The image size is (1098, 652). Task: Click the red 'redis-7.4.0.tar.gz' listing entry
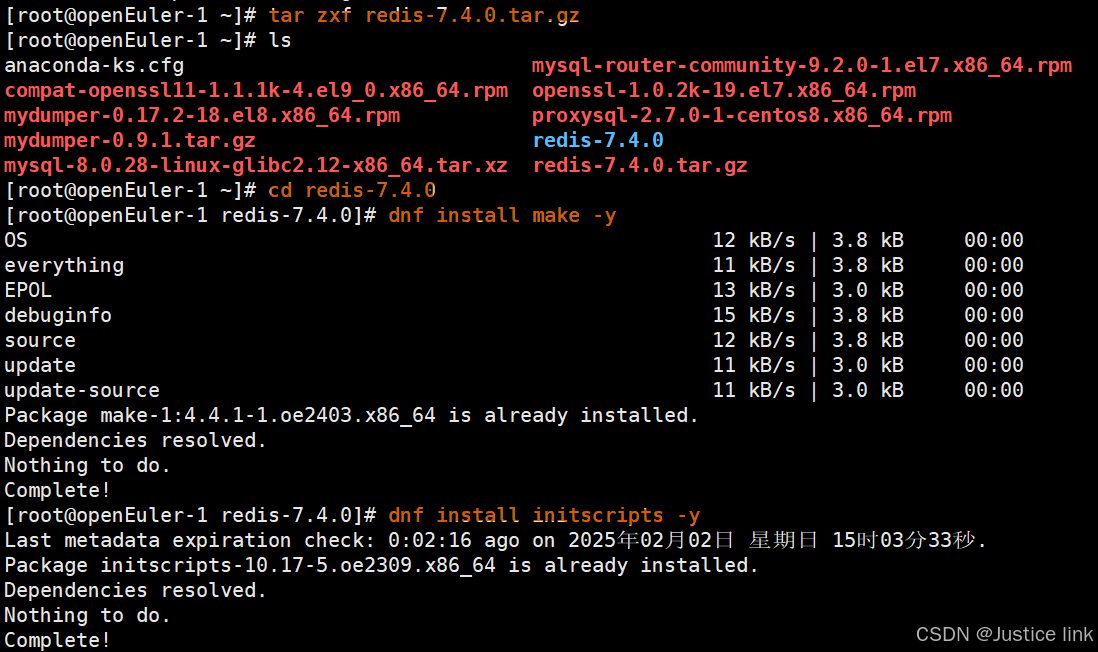[640, 166]
